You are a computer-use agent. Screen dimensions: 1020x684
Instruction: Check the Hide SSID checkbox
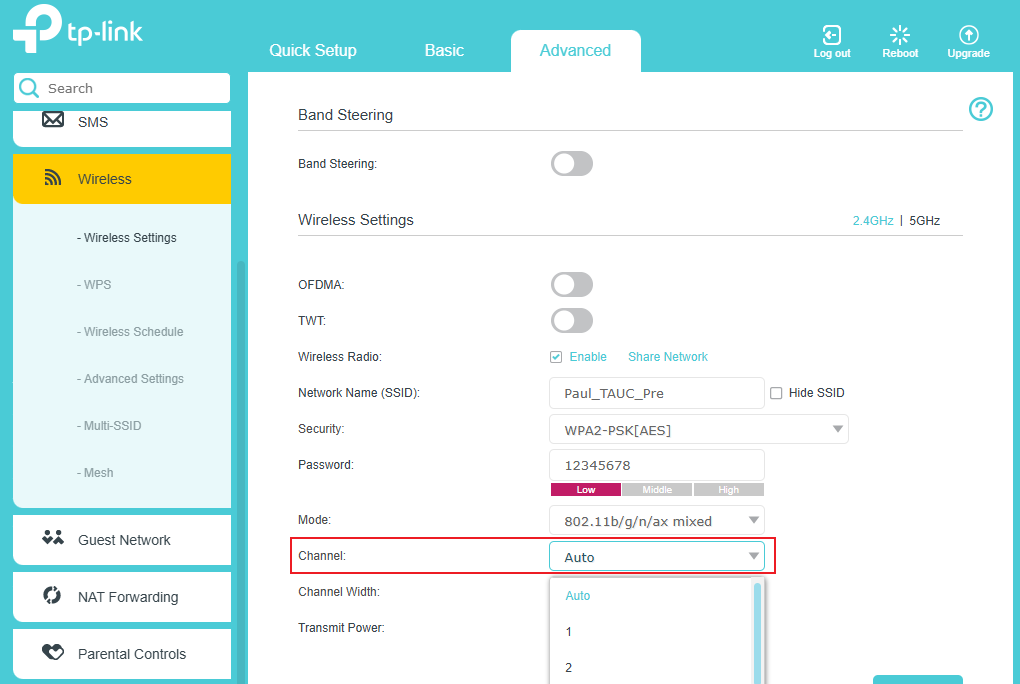[776, 392]
